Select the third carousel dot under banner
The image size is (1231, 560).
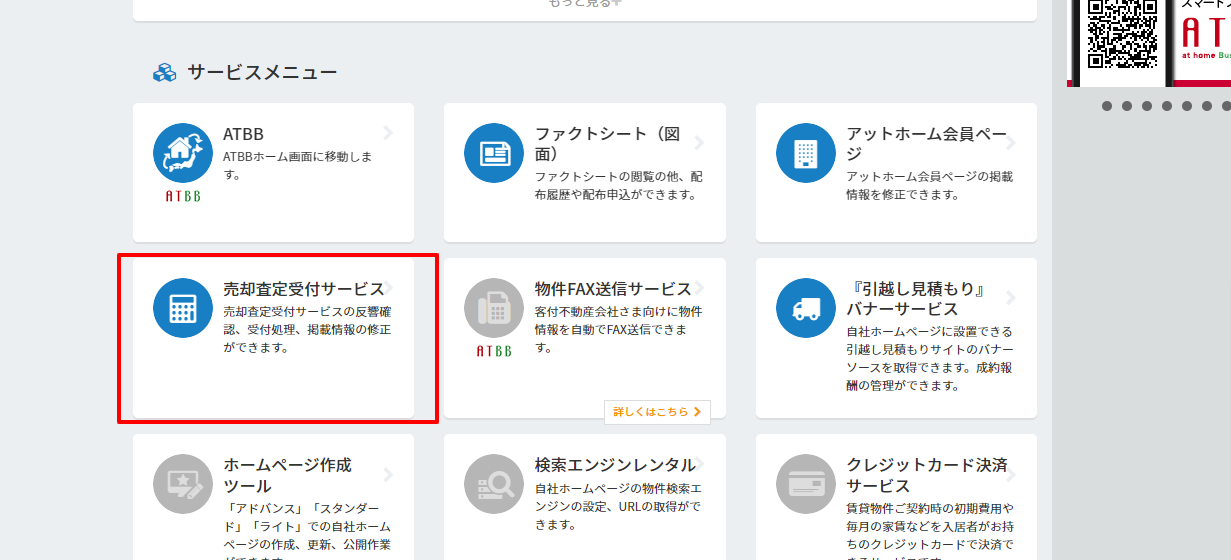pyautogui.click(x=1147, y=106)
